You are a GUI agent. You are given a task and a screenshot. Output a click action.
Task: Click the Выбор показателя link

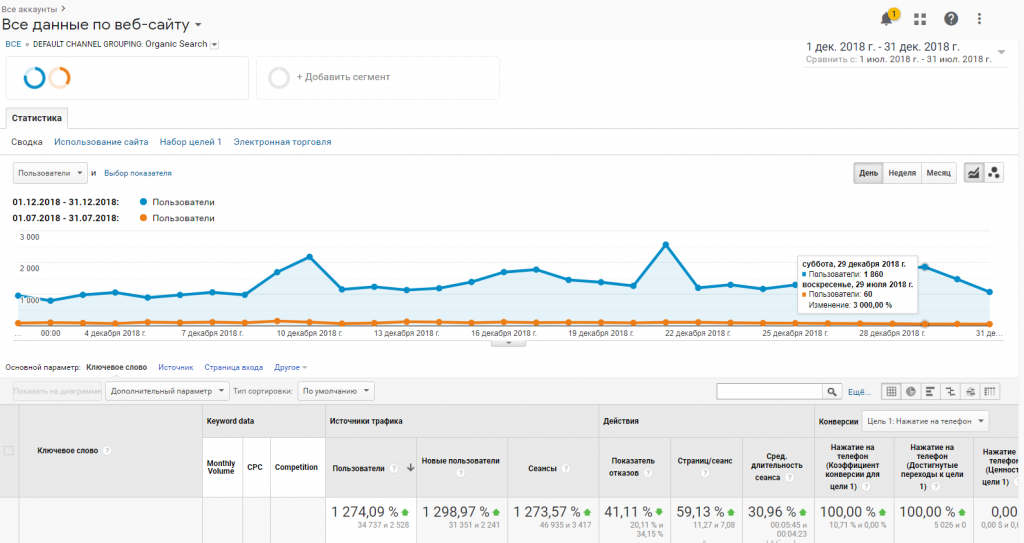[x=138, y=173]
